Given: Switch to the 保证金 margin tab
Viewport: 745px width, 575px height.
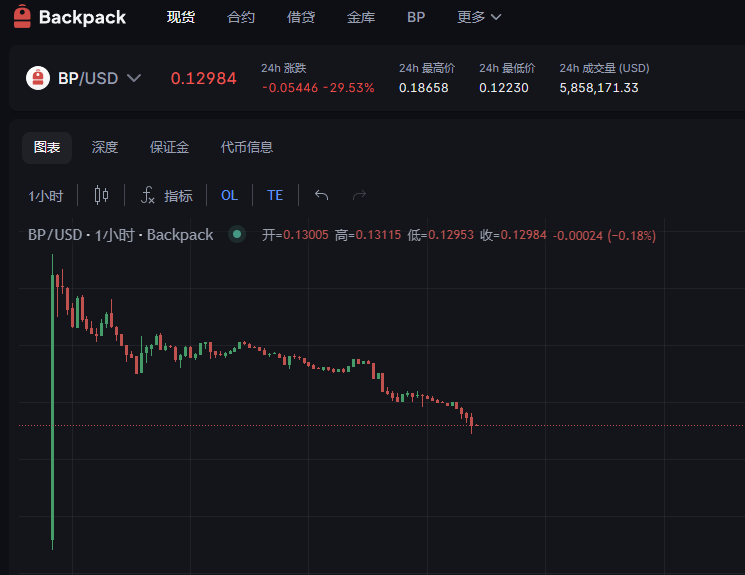Looking at the screenshot, I should coord(169,147).
